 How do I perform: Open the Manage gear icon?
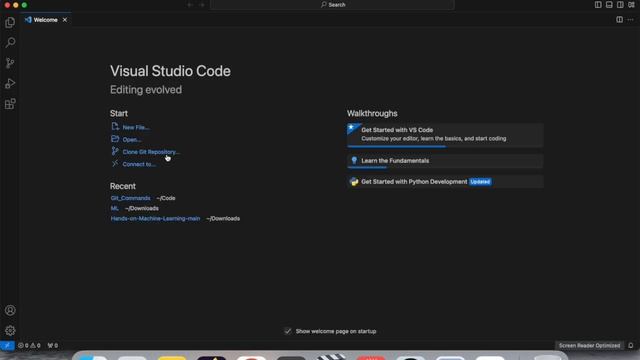[10, 330]
